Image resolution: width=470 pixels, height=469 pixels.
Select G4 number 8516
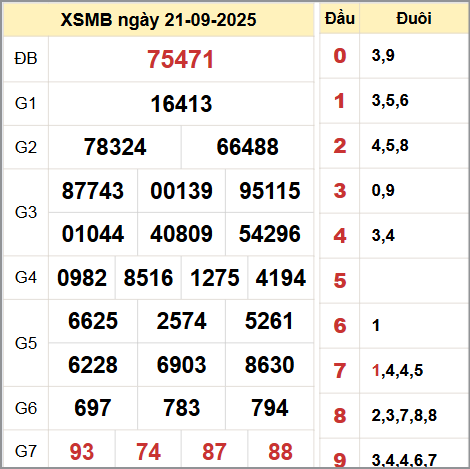[148, 278]
